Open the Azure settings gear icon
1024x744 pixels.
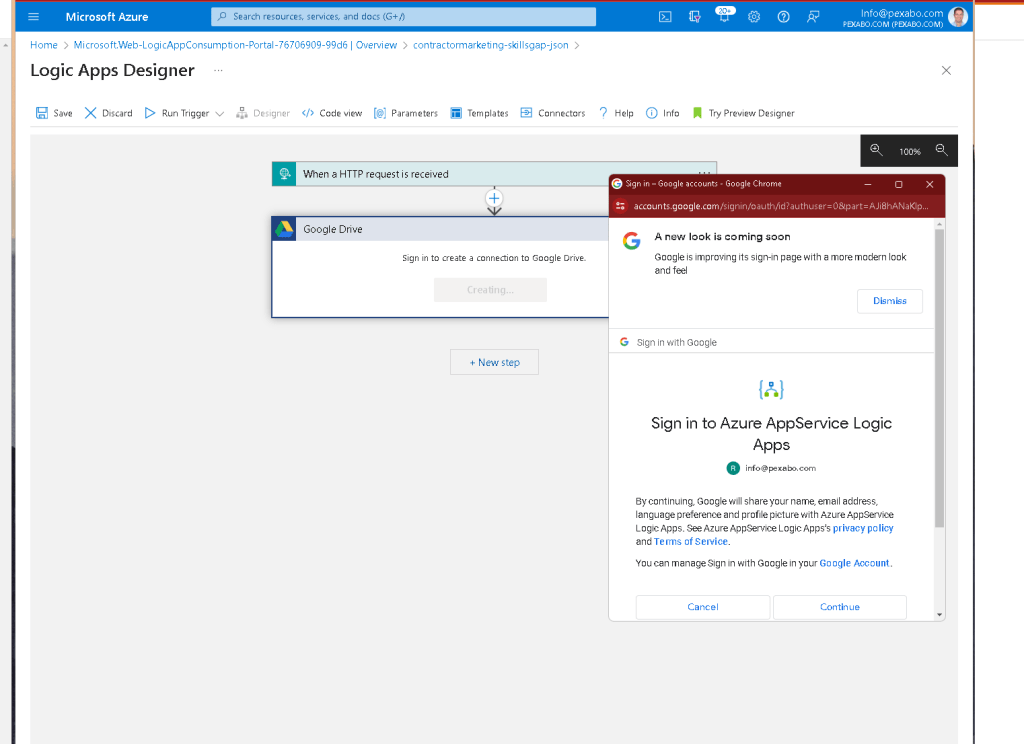pos(754,17)
